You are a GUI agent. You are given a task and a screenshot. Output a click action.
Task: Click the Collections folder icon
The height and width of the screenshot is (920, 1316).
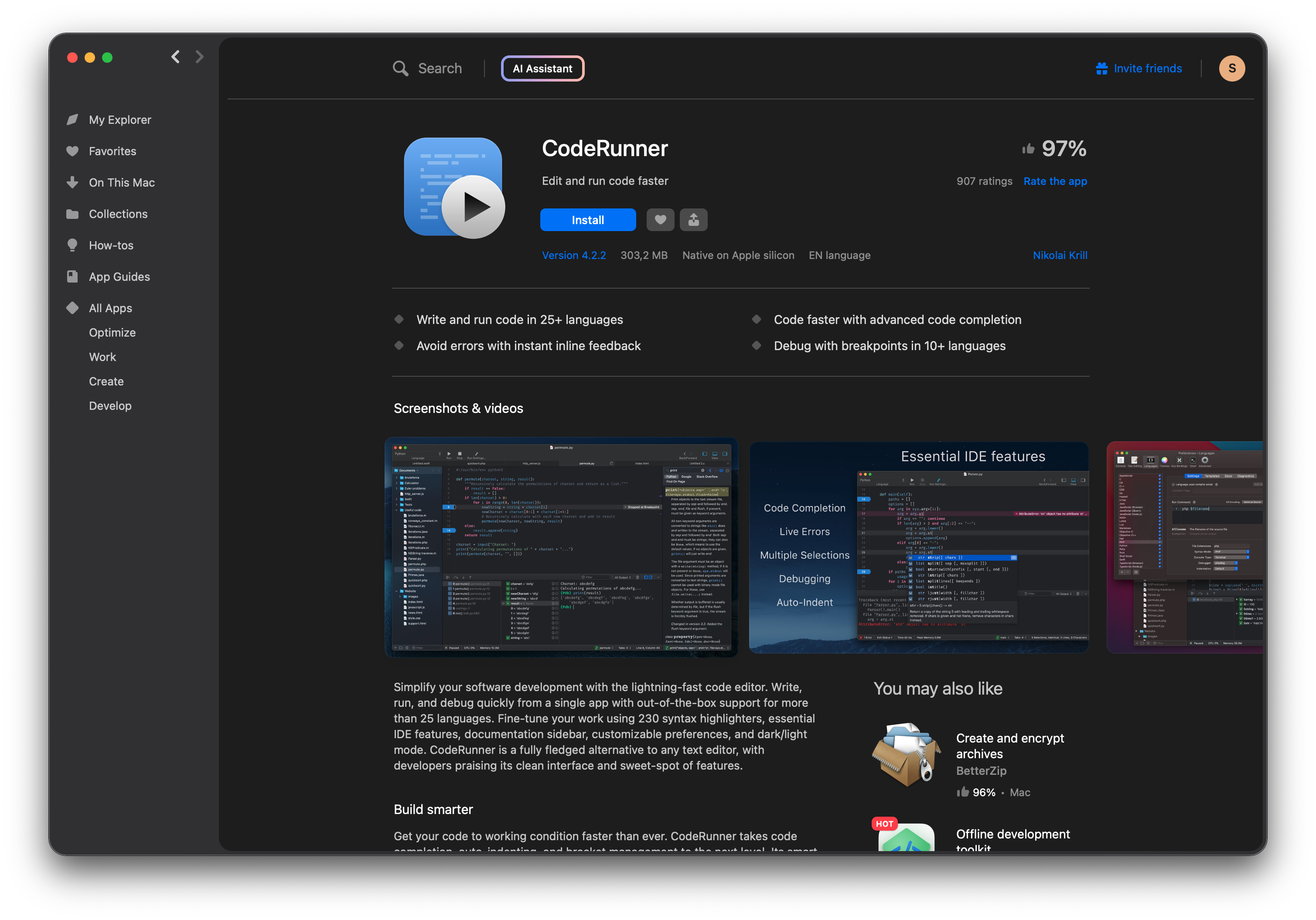pyautogui.click(x=72, y=215)
